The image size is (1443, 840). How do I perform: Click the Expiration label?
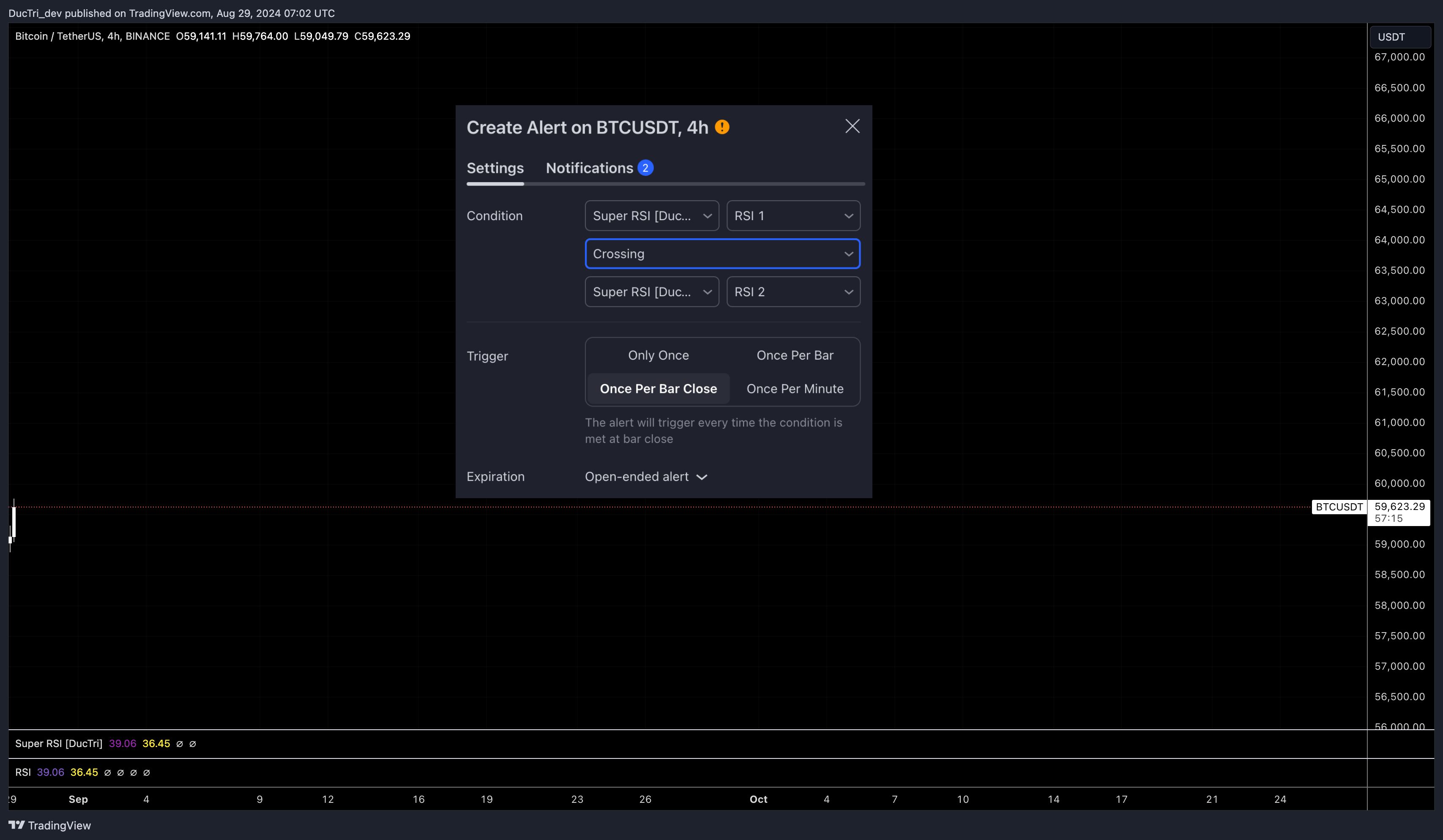pos(495,476)
